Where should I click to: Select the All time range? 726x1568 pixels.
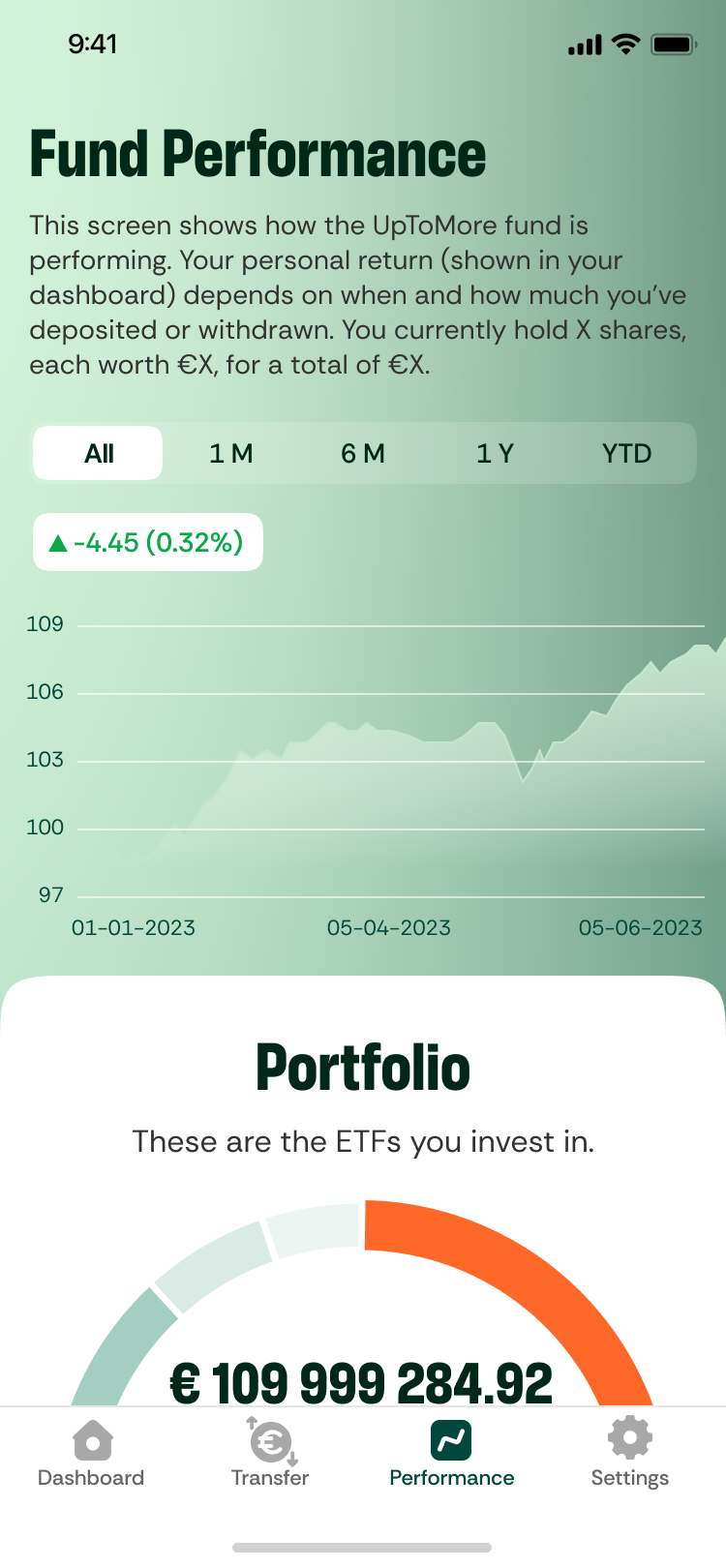[x=99, y=453]
